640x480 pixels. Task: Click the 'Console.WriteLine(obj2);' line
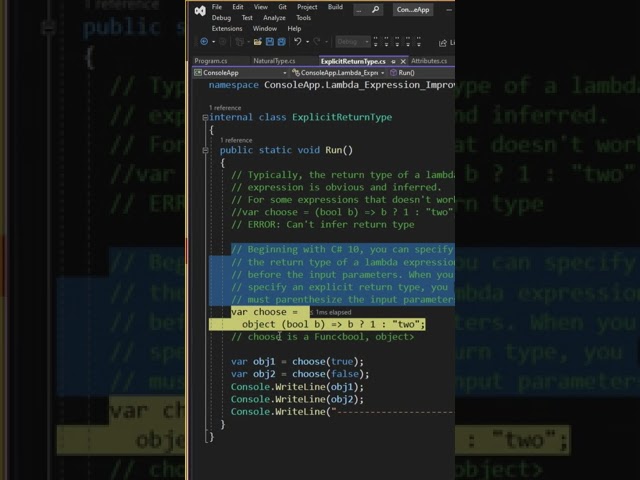tap(297, 399)
